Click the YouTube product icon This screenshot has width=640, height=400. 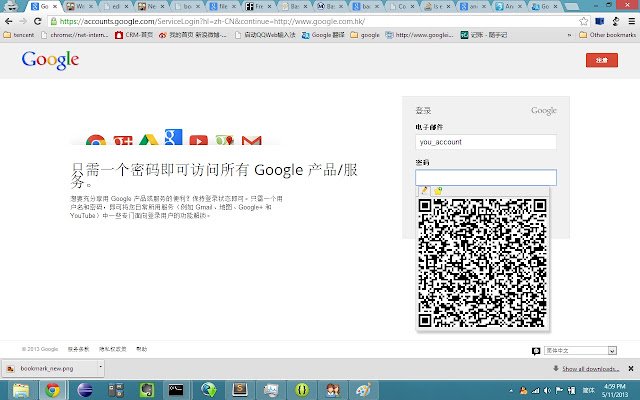pos(199,140)
